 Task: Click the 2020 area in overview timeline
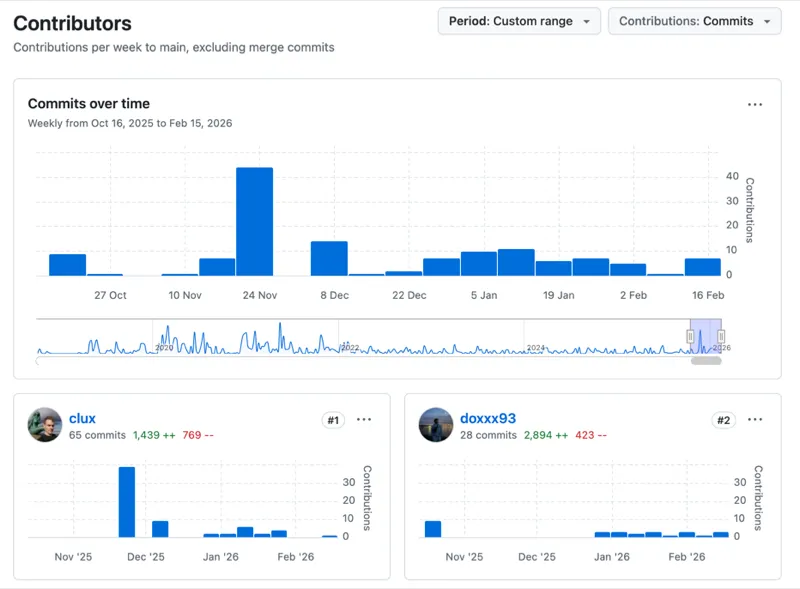tap(165, 347)
